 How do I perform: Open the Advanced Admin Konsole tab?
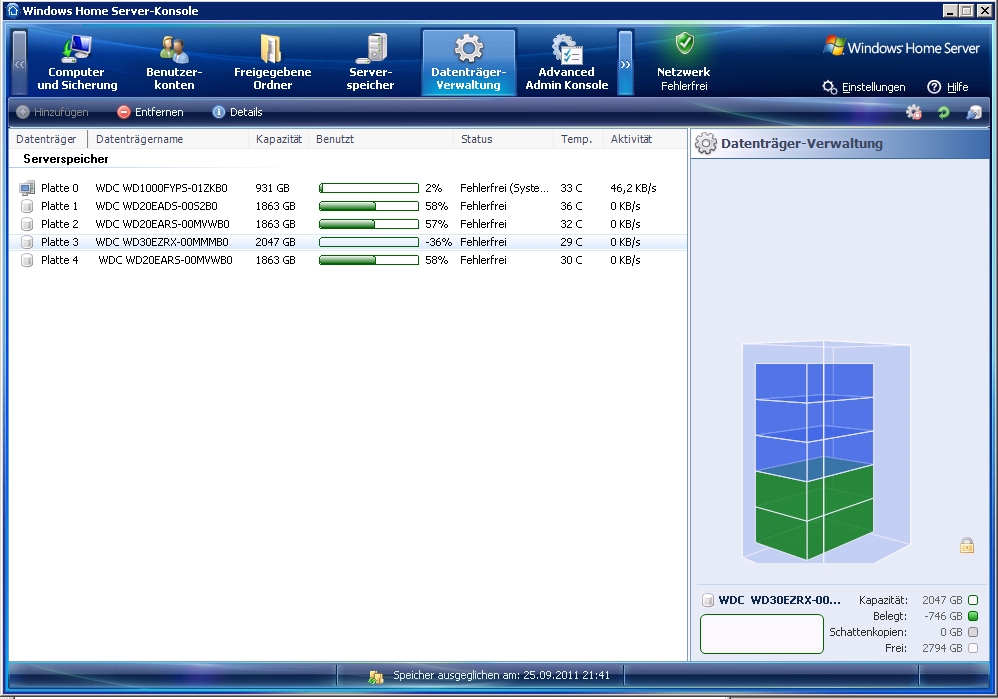pyautogui.click(x=566, y=63)
